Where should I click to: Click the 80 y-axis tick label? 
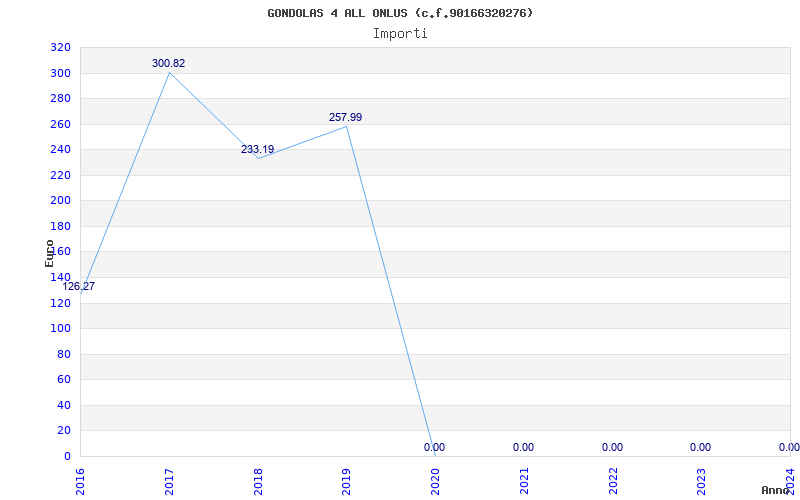[x=64, y=354]
